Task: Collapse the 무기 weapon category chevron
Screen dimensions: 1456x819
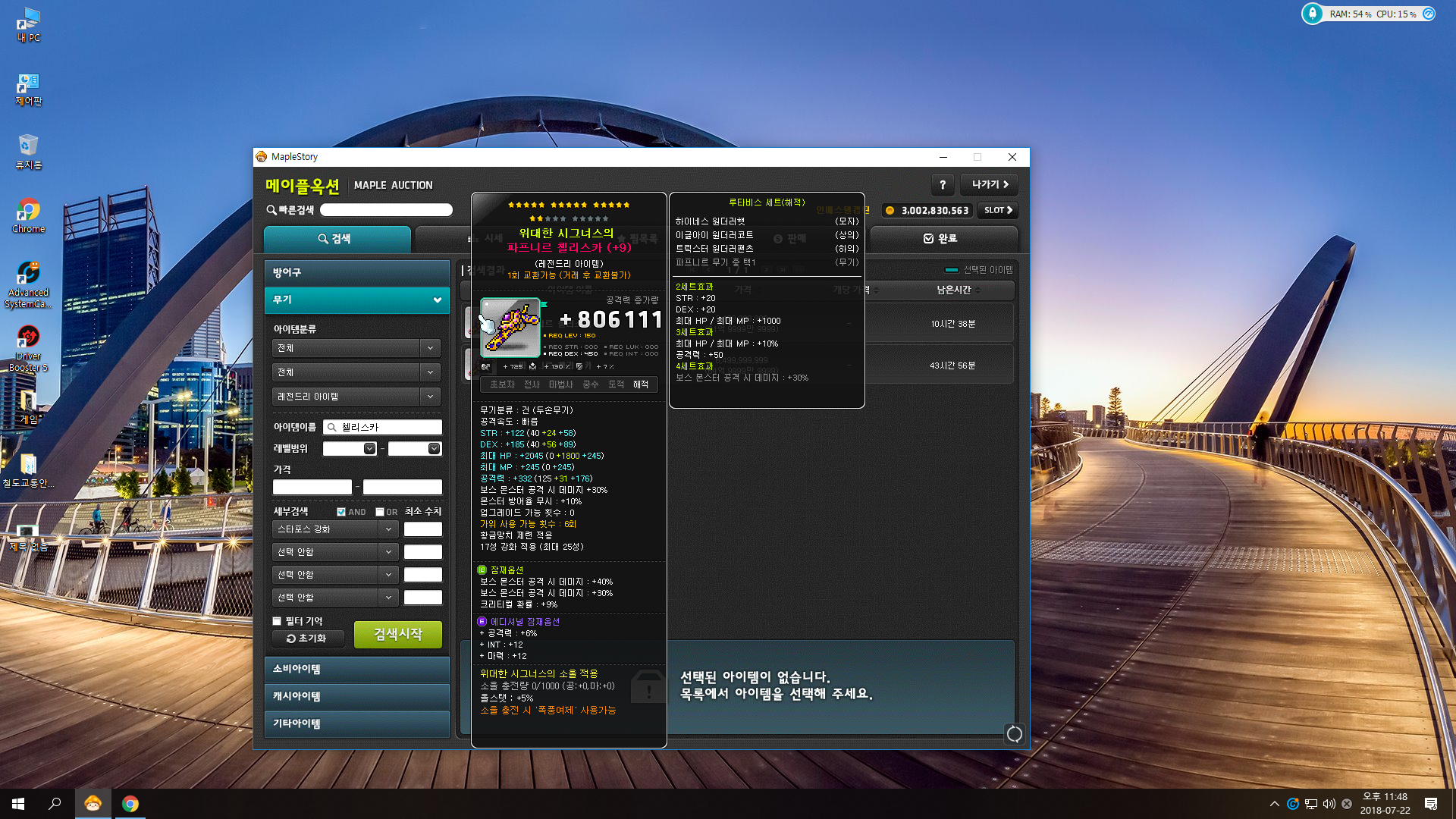Action: [x=438, y=300]
